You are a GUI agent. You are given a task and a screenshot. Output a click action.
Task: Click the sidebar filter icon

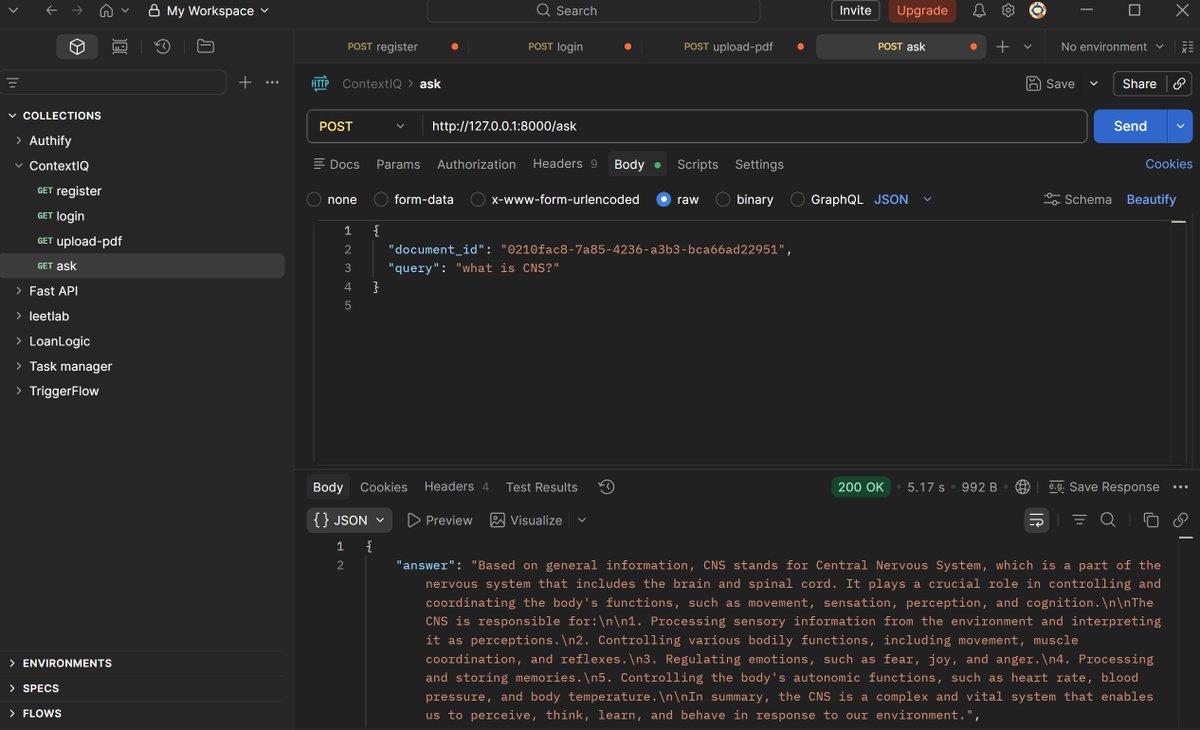pos(13,82)
